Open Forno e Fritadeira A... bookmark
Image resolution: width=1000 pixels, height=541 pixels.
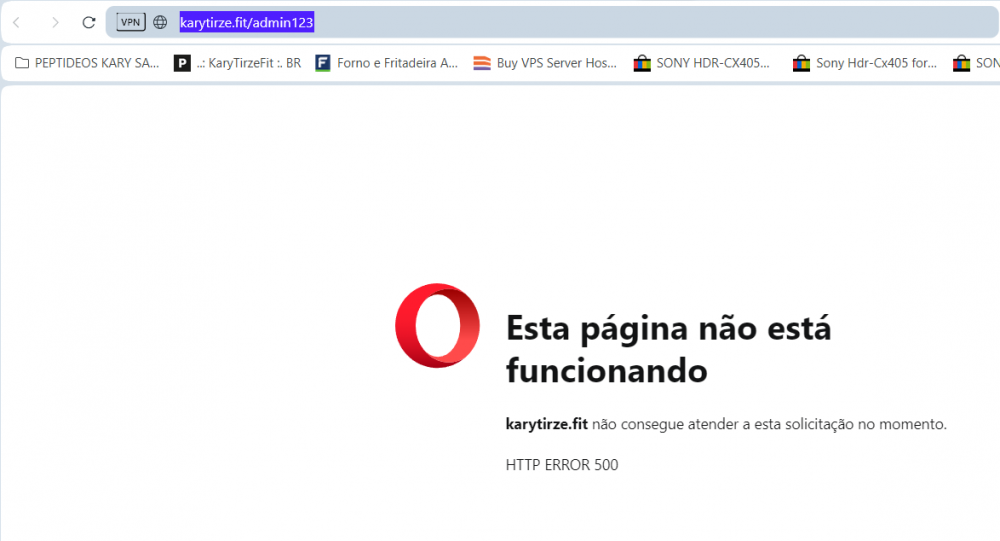387,63
